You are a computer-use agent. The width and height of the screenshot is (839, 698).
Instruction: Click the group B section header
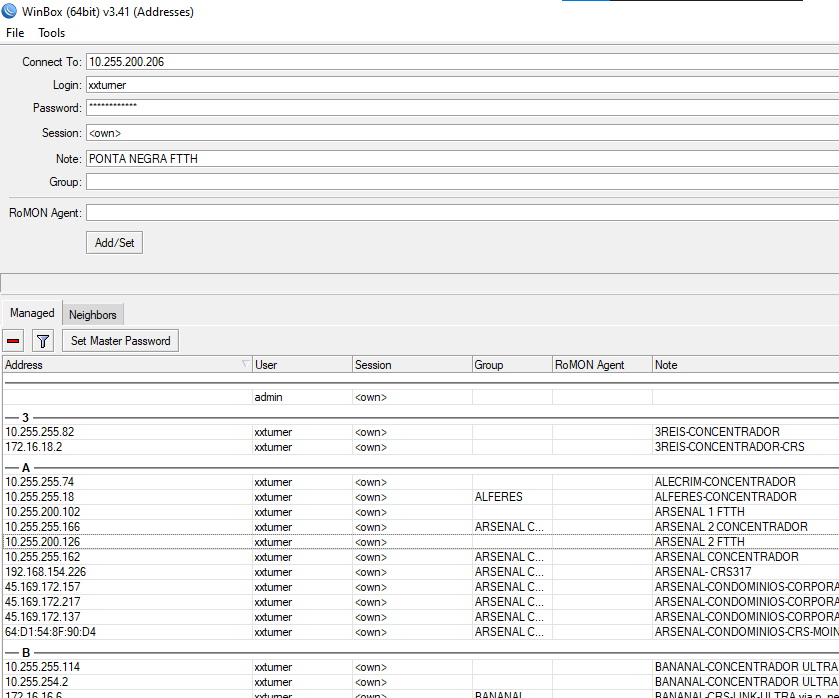[x=421, y=653]
